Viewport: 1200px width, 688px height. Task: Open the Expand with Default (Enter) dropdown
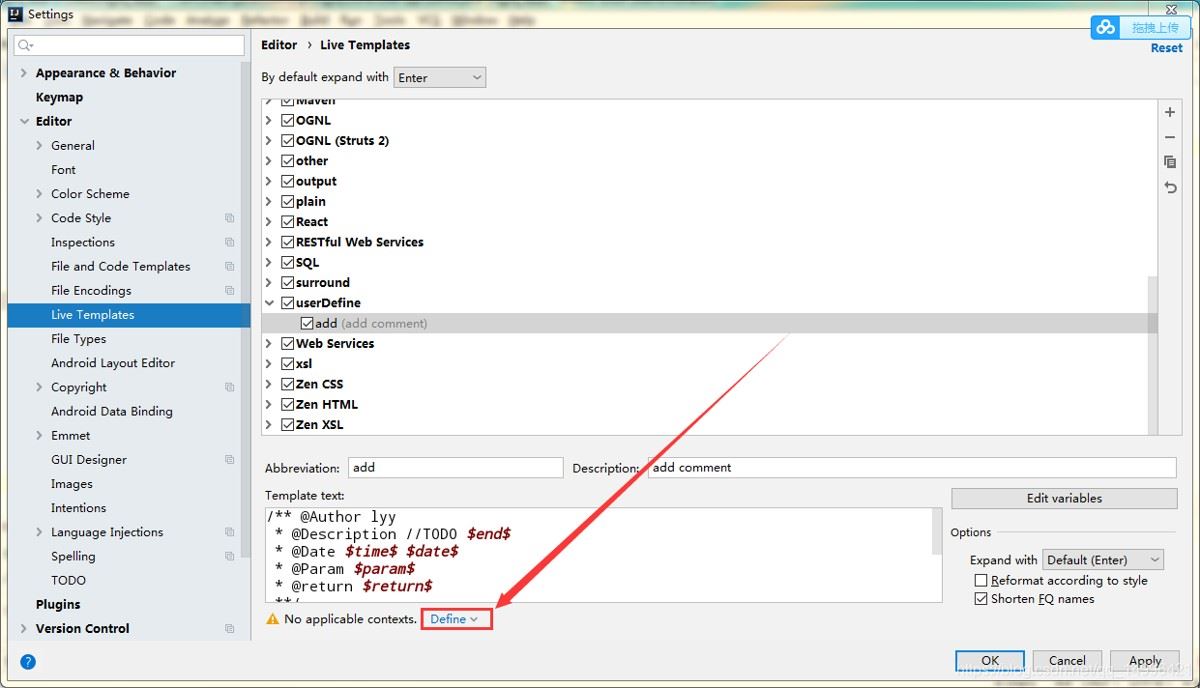click(x=1103, y=560)
